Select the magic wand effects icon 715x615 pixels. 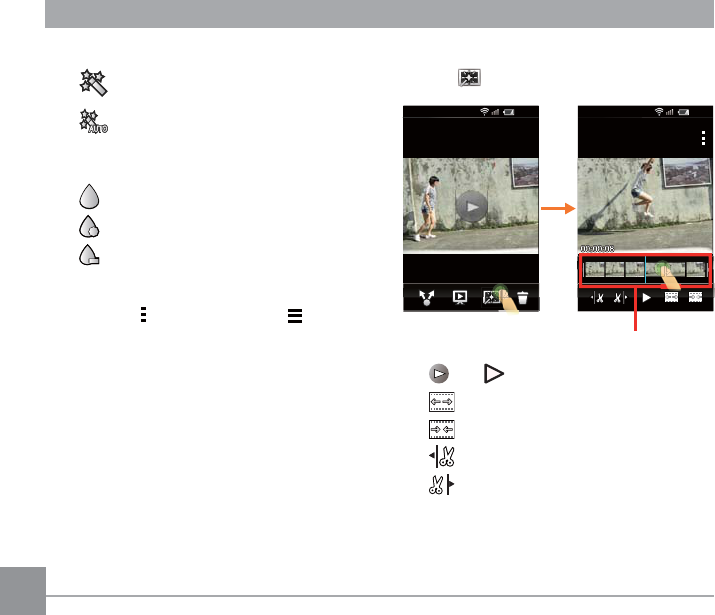click(x=93, y=83)
